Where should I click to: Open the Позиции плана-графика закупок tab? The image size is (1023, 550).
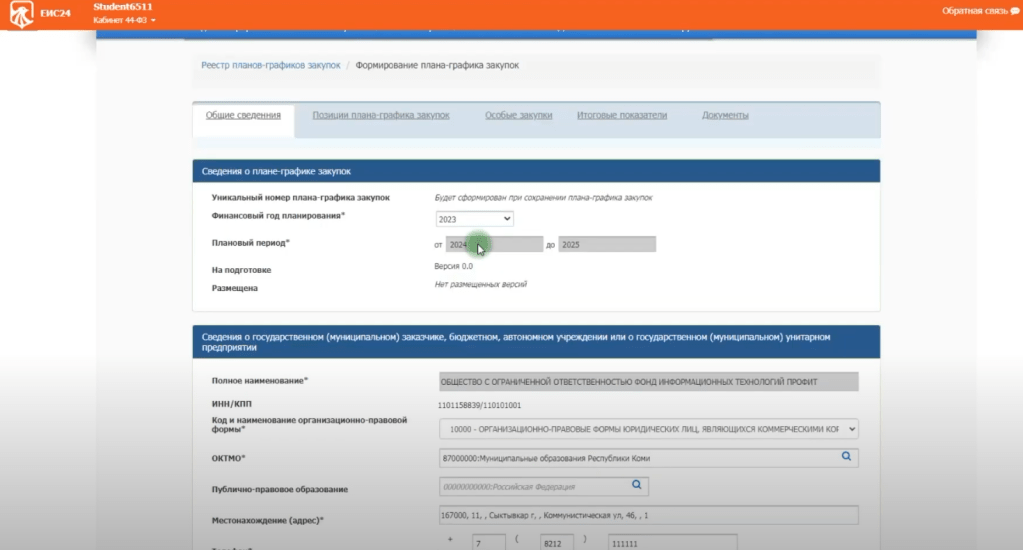point(381,116)
